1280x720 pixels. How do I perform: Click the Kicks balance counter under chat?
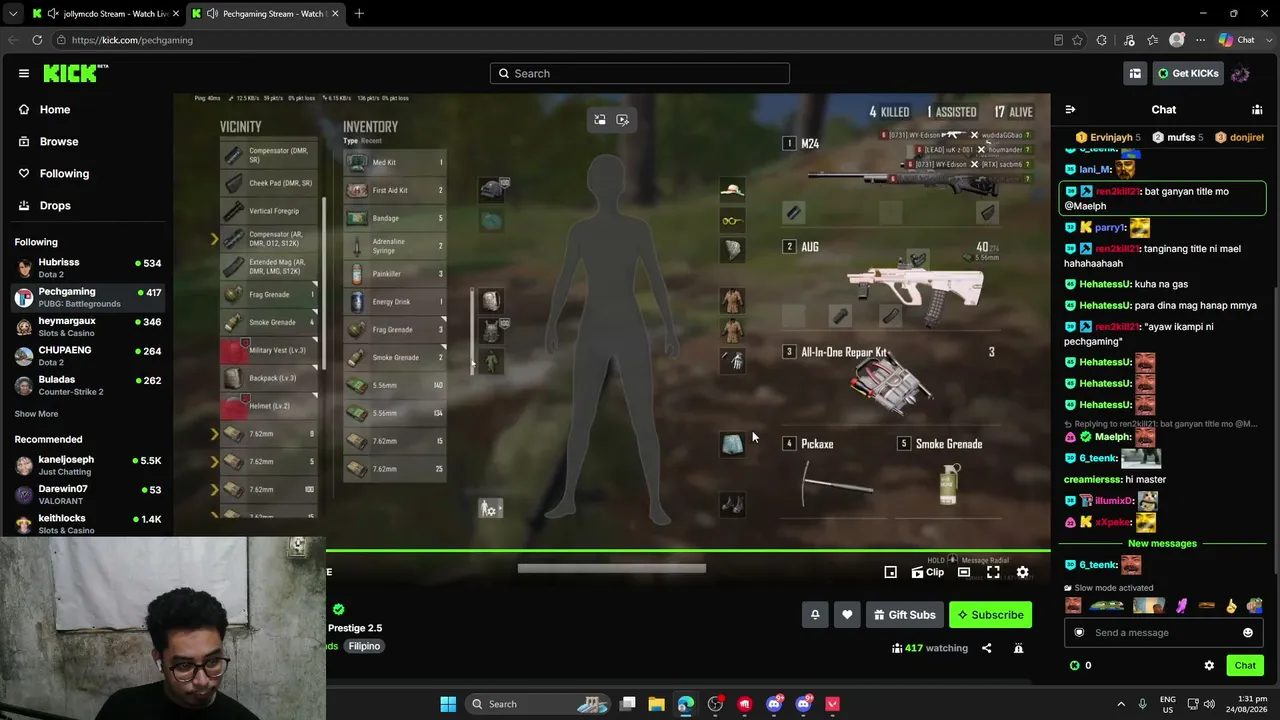tap(1080, 665)
